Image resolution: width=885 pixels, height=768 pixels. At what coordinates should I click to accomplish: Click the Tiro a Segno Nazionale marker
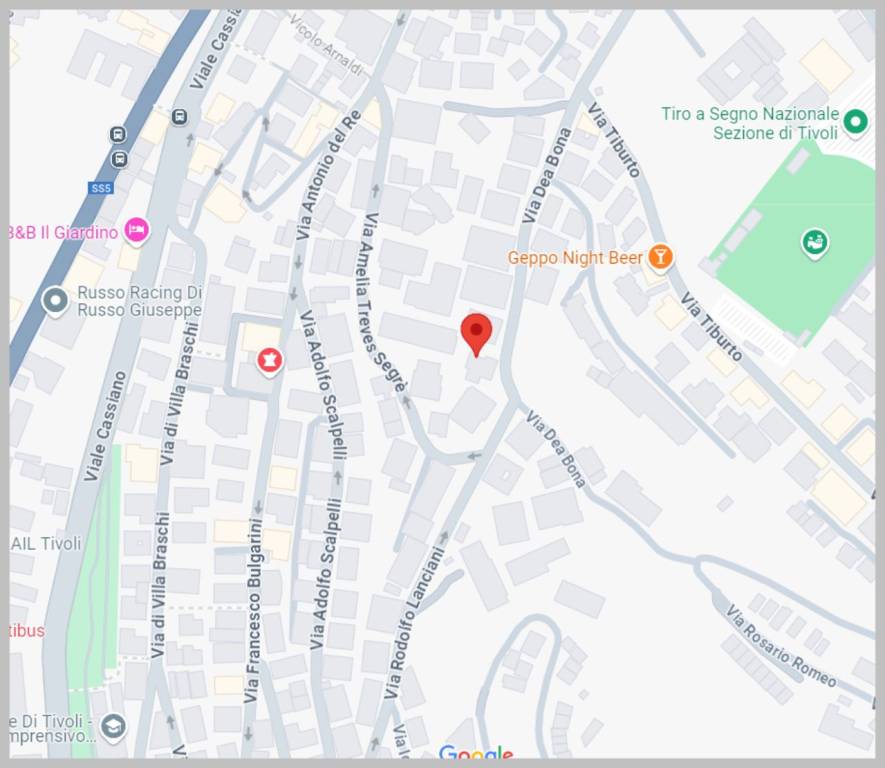coord(855,121)
